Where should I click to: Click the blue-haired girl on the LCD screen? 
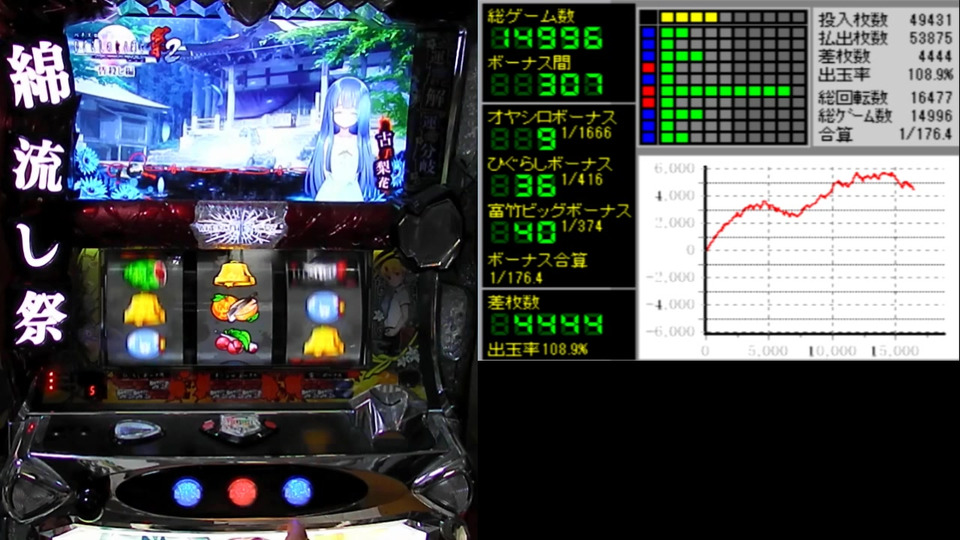pos(343,138)
